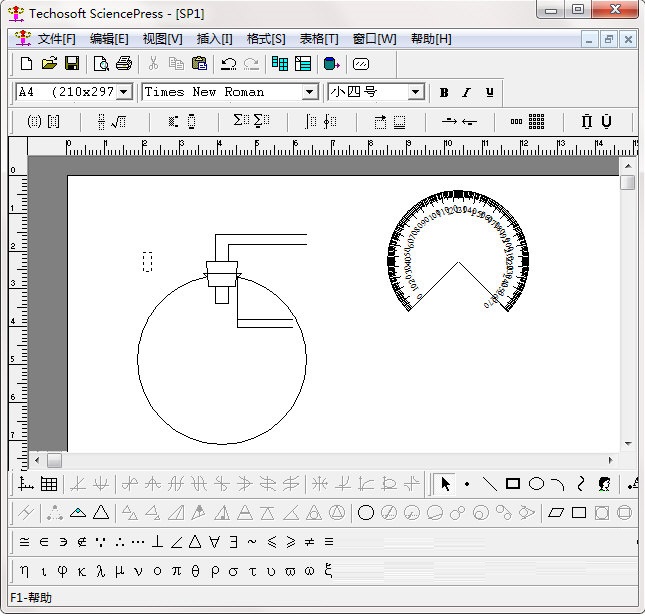The width and height of the screenshot is (645, 616).
Task: Open the 文件[F] menu
Action: point(56,39)
